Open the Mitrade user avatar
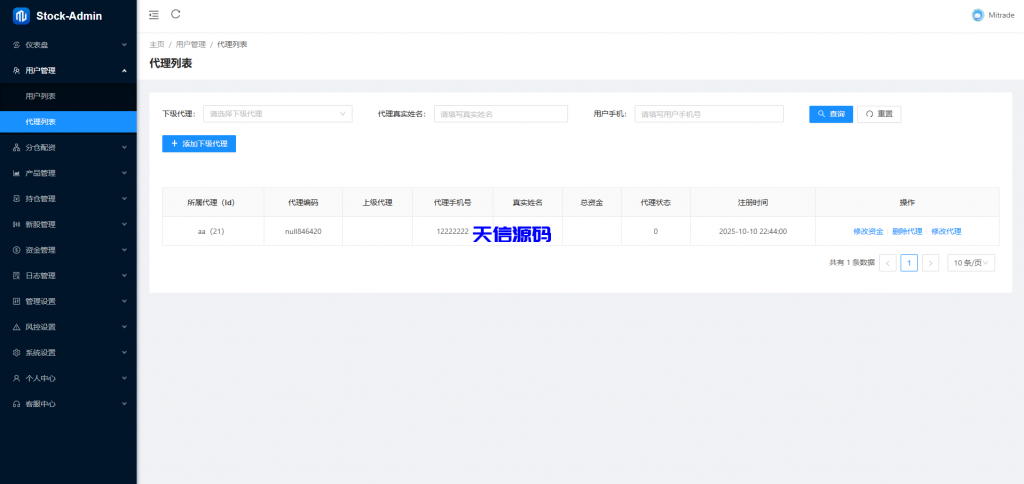The width and height of the screenshot is (1024, 484). click(x=978, y=16)
